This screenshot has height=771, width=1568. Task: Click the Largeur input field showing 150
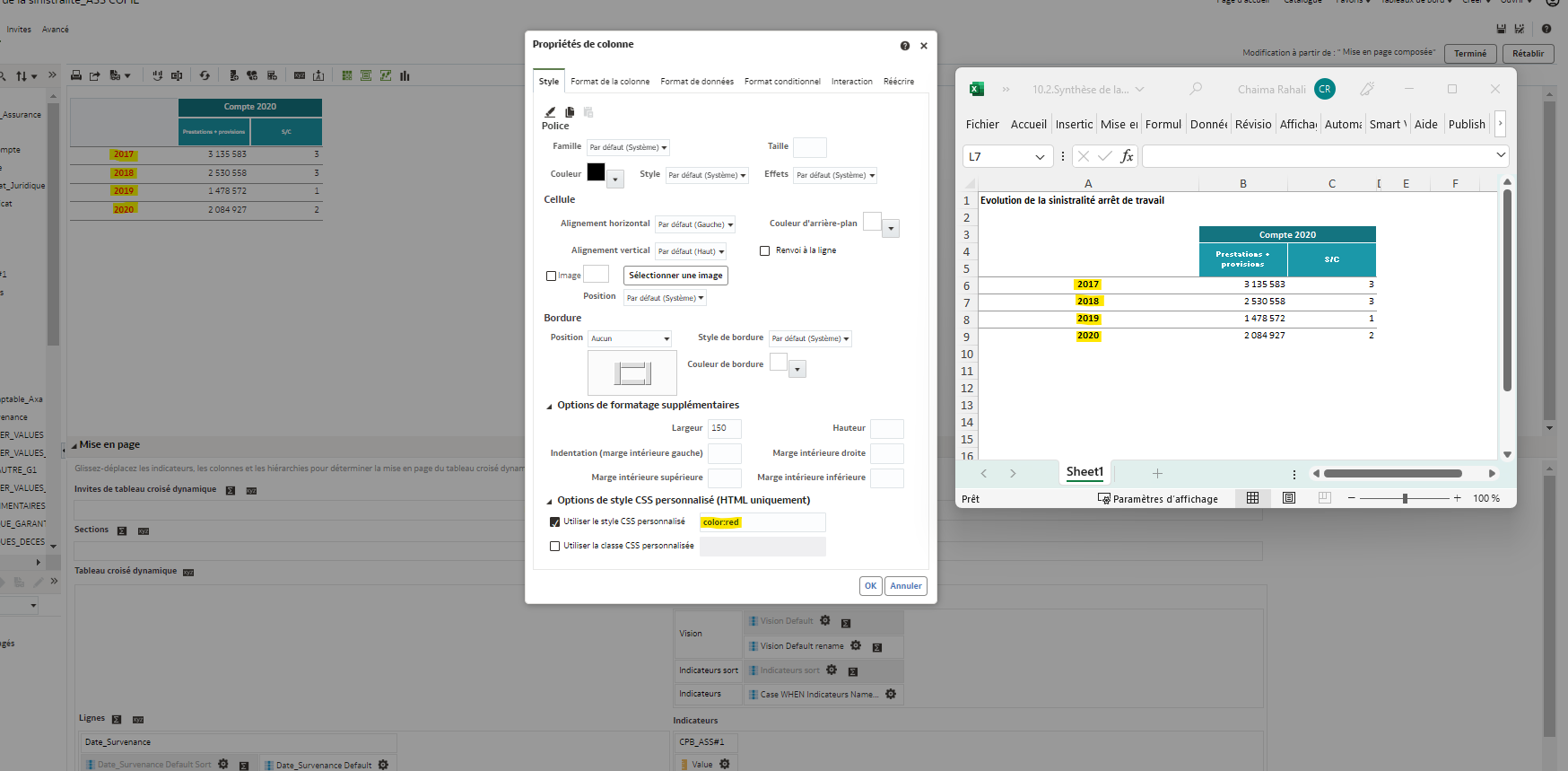click(x=725, y=429)
